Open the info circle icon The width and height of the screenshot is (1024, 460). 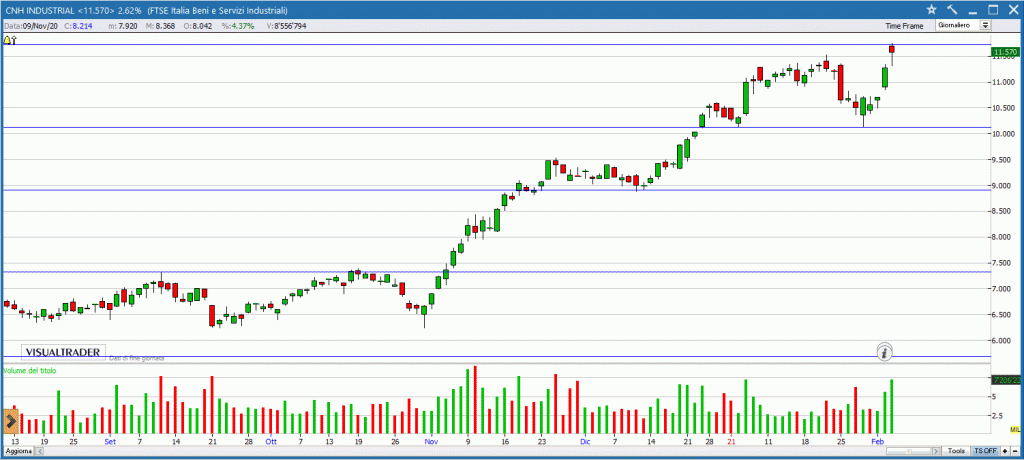(x=884, y=353)
